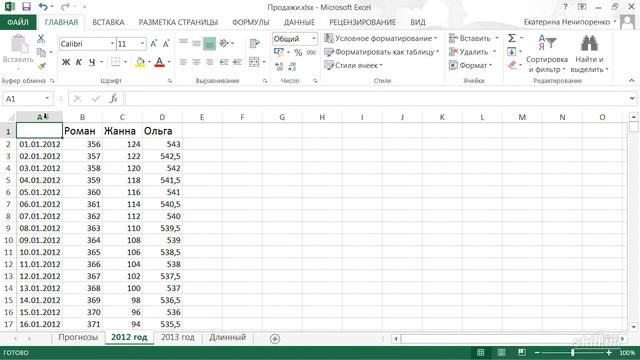Change text orientation

click(x=224, y=43)
